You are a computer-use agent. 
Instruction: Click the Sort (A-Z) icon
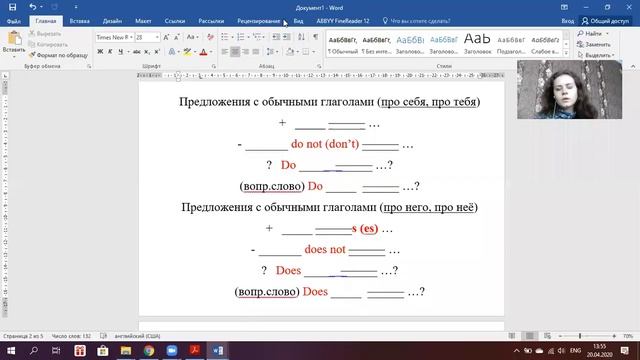301,37
